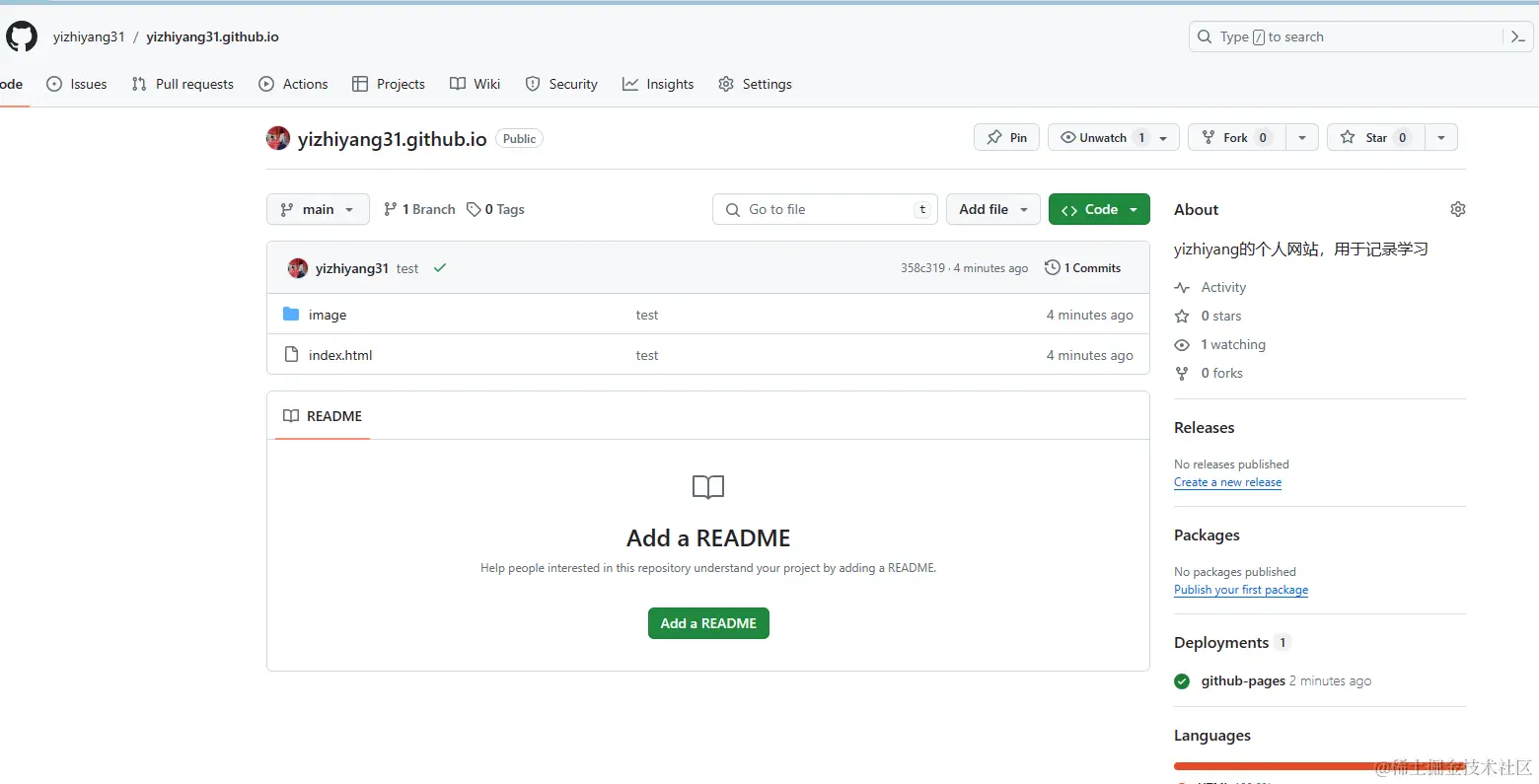Open the 0 Tags link

pos(495,209)
